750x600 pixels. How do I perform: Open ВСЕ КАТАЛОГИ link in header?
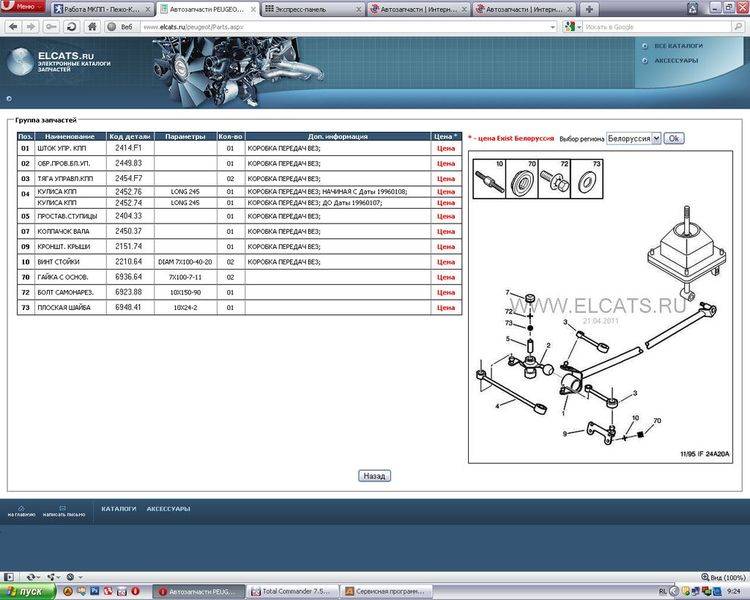[678, 46]
